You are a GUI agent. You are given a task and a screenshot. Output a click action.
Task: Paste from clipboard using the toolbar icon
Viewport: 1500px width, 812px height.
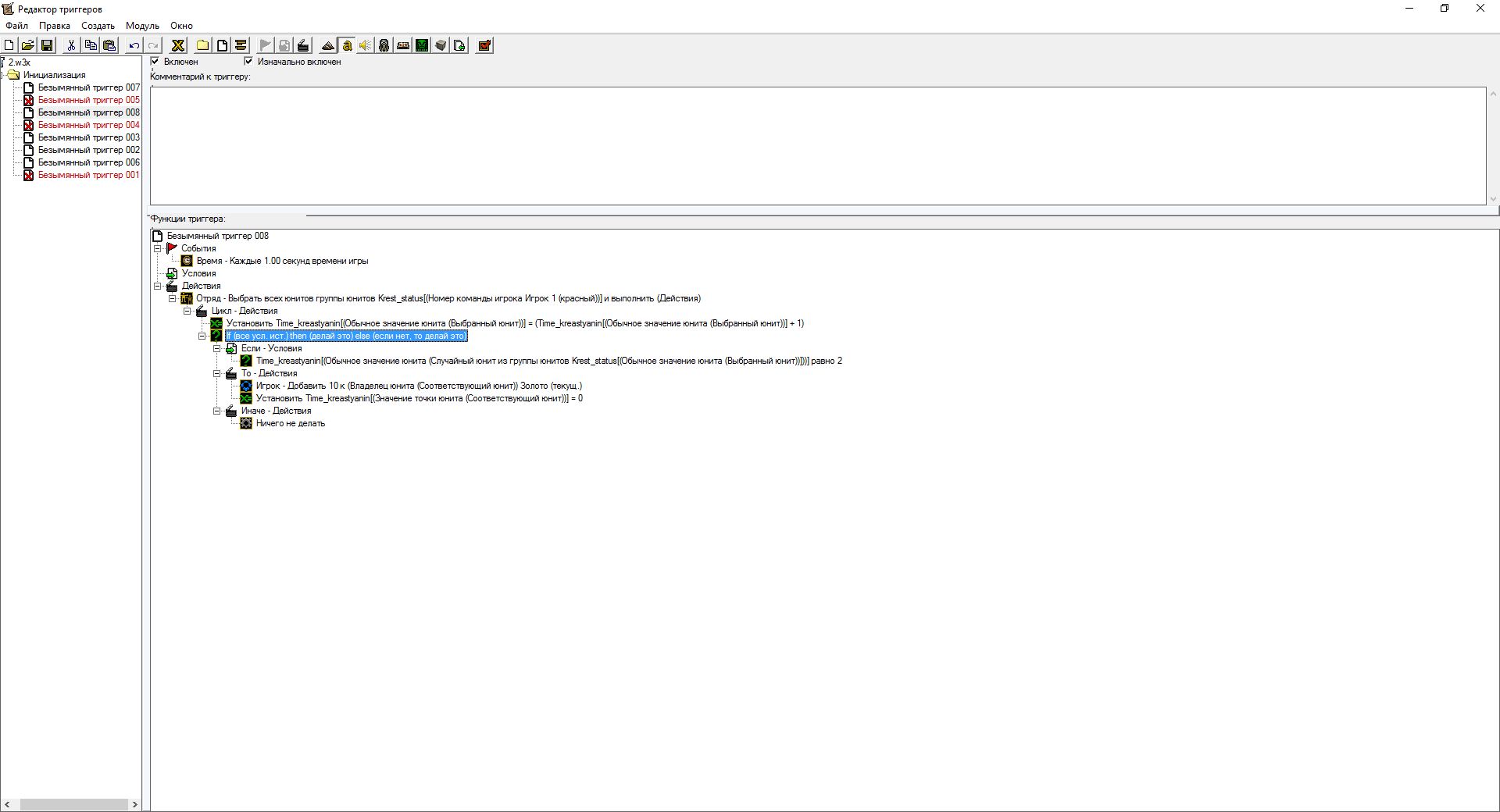click(x=109, y=45)
